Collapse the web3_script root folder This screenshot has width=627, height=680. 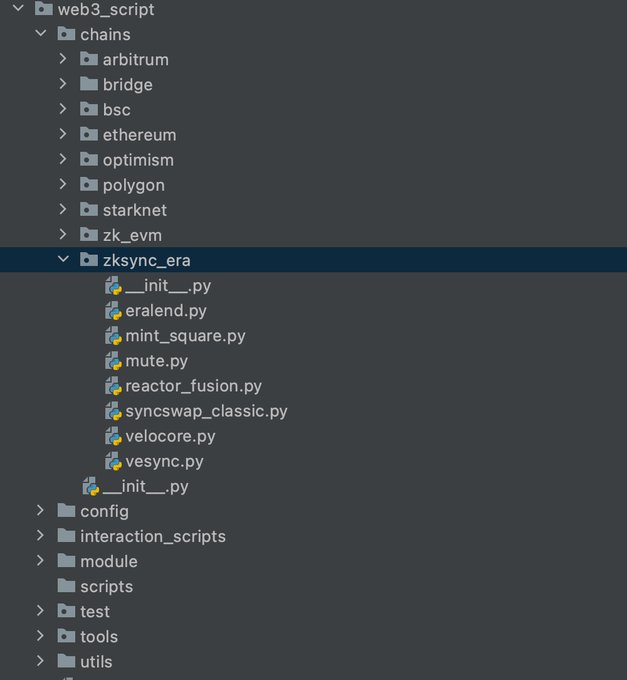(x=18, y=8)
